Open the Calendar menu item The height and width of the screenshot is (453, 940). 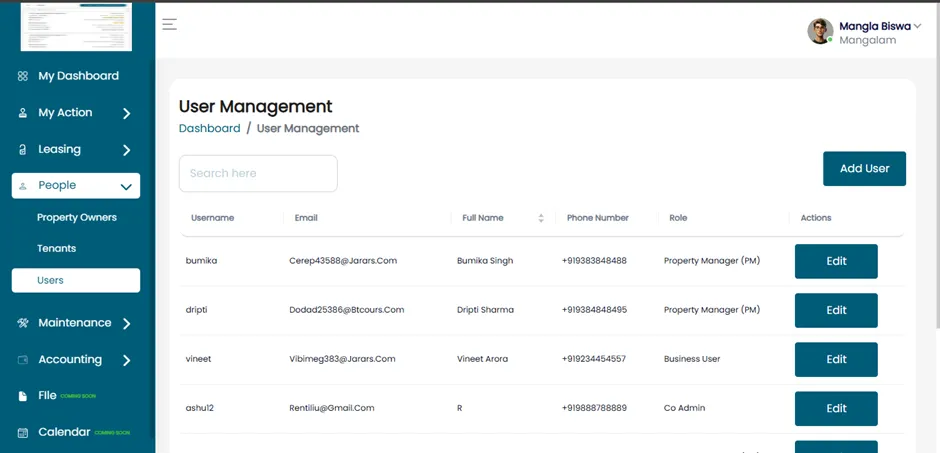pos(64,432)
